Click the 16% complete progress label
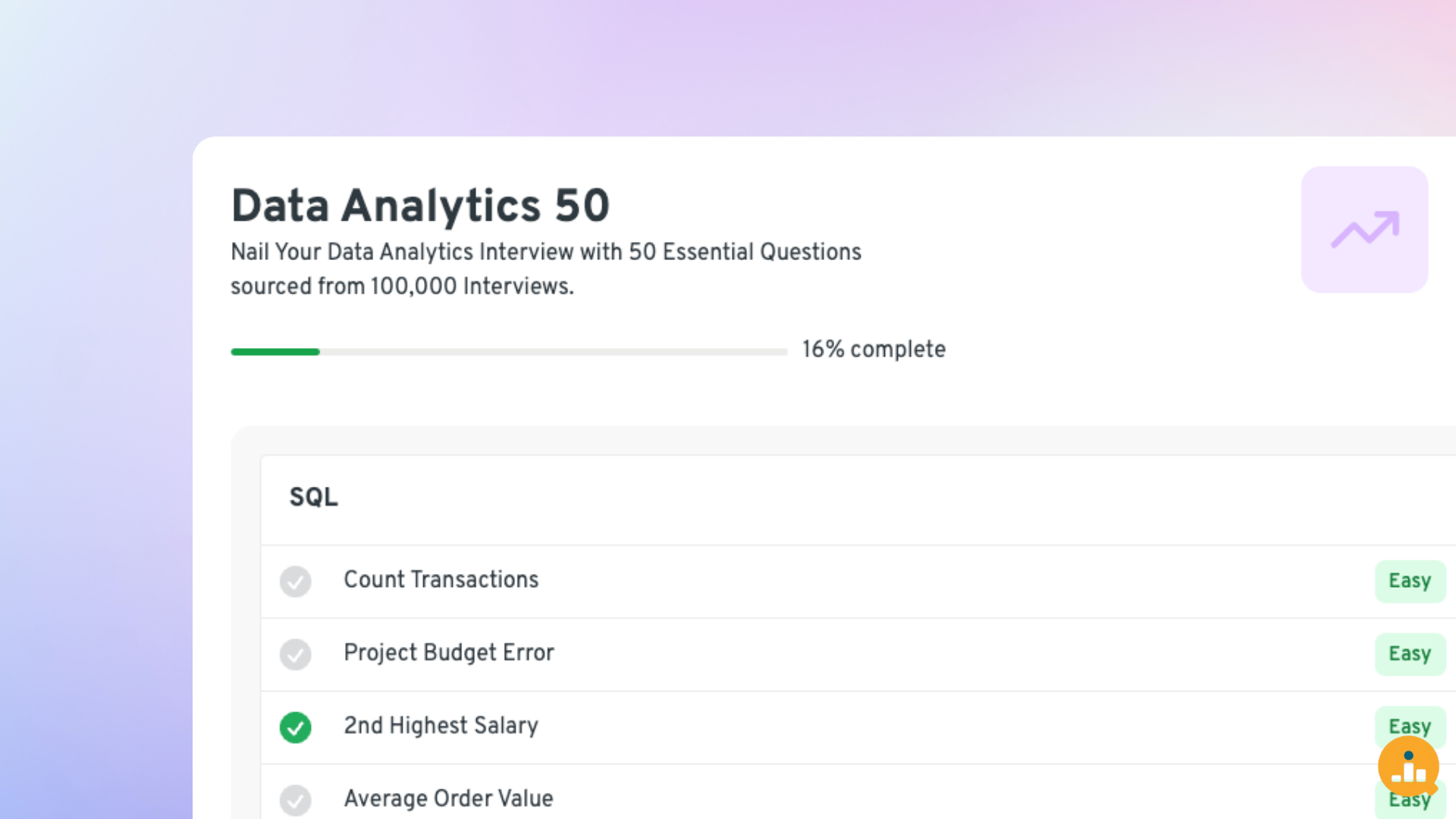This screenshot has height=819, width=1456. [874, 350]
